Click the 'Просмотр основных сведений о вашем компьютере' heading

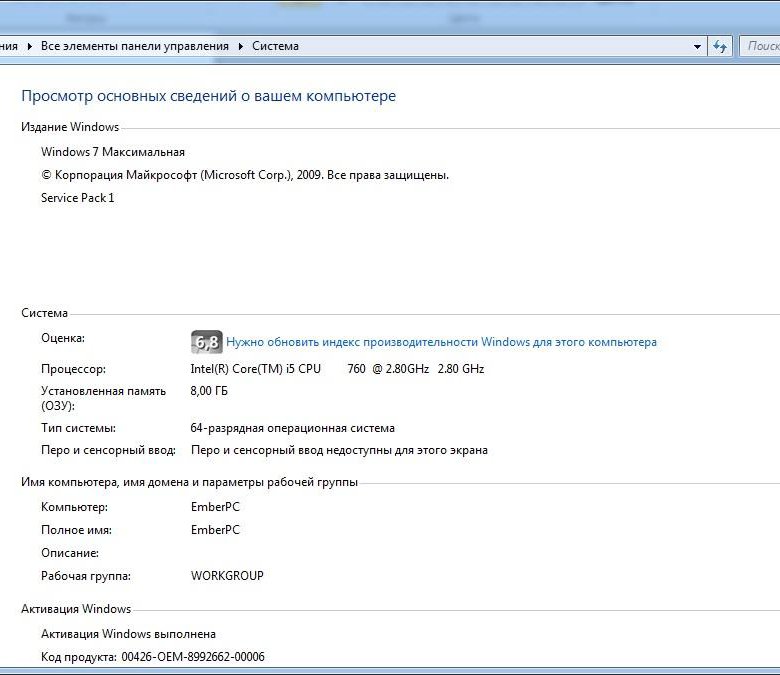click(208, 96)
